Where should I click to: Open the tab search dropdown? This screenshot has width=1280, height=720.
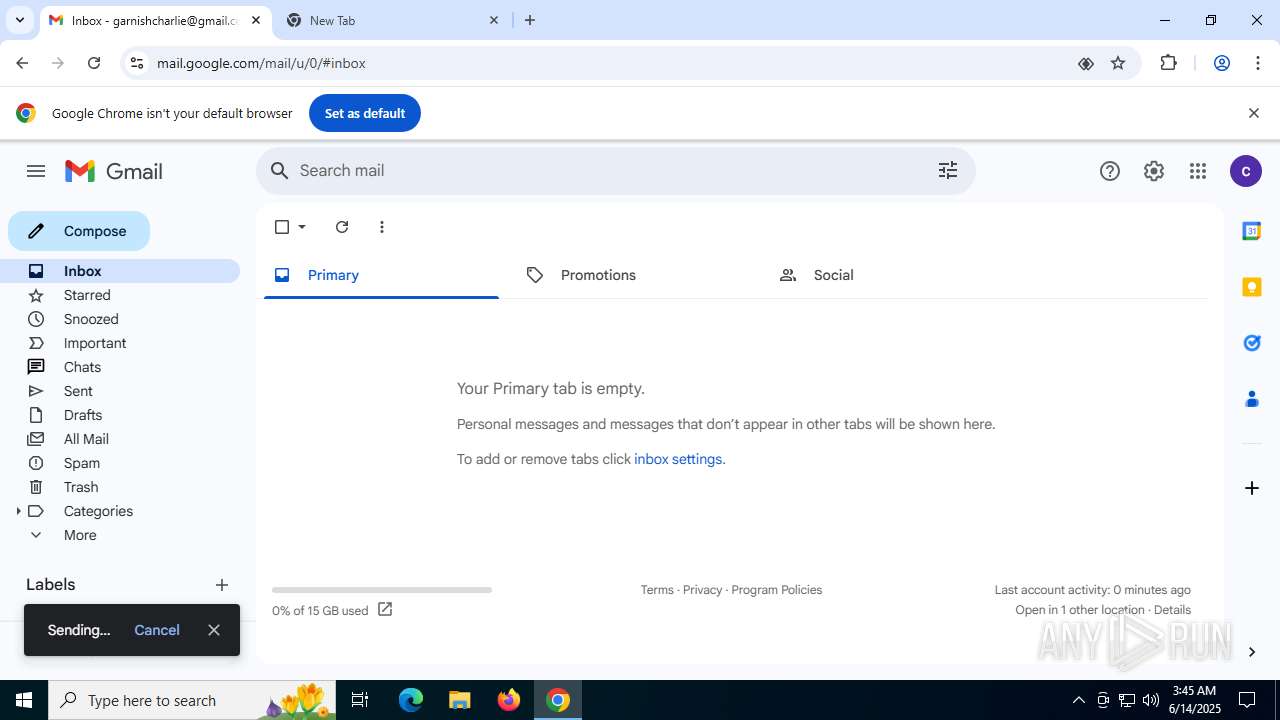[19, 20]
